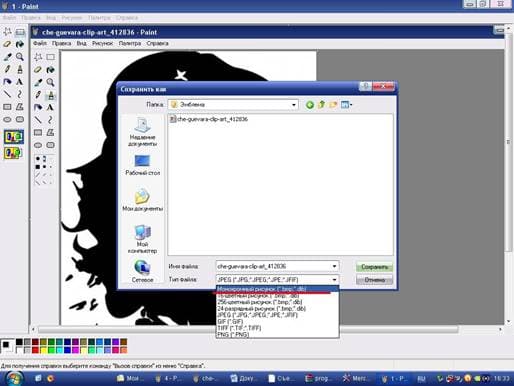This screenshot has height=386, width=514.
Task: Select the Text tool in outer Paint toolbox
Action: tap(20, 82)
